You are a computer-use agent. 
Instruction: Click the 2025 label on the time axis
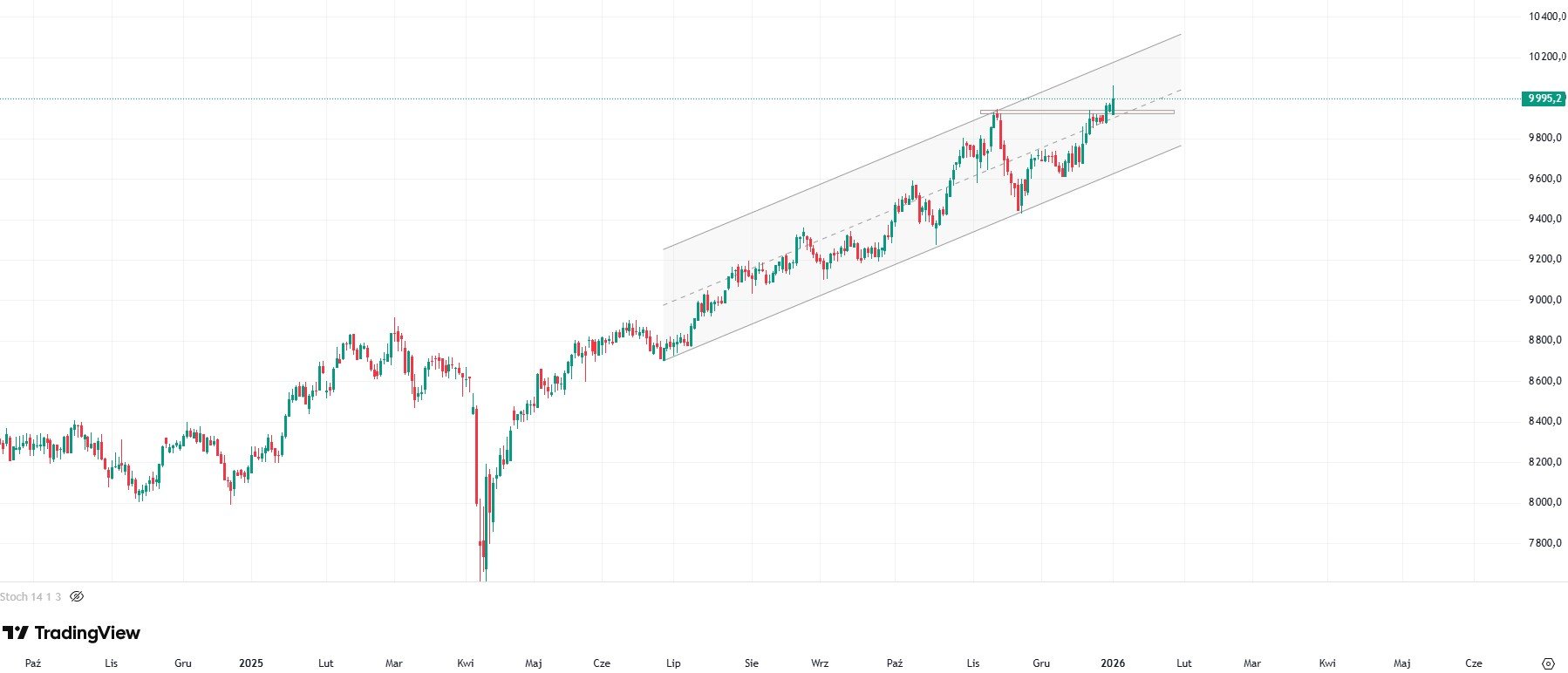coord(251,663)
